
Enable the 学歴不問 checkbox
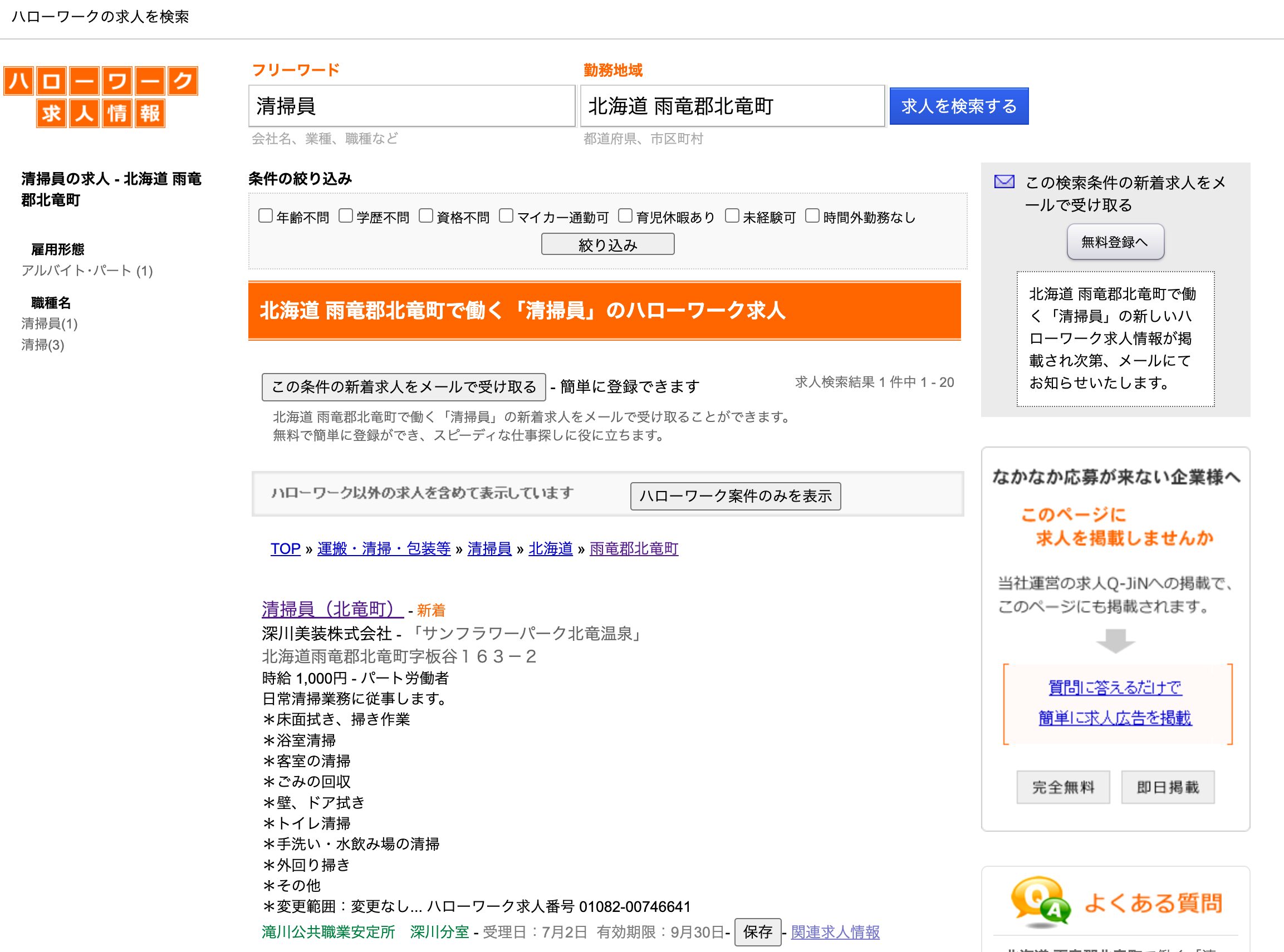tap(346, 215)
